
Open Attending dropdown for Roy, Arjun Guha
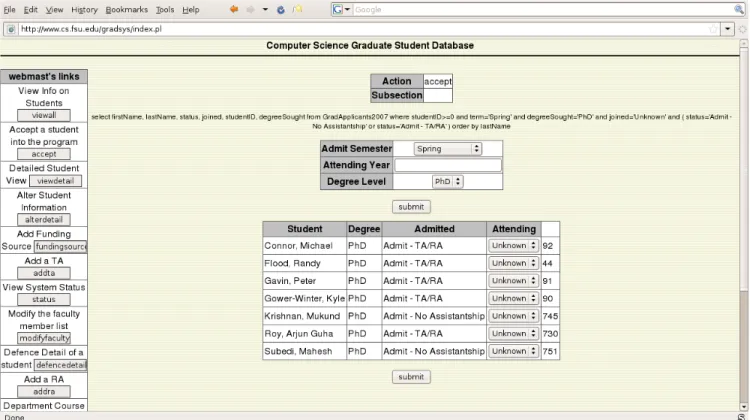[x=513, y=333]
